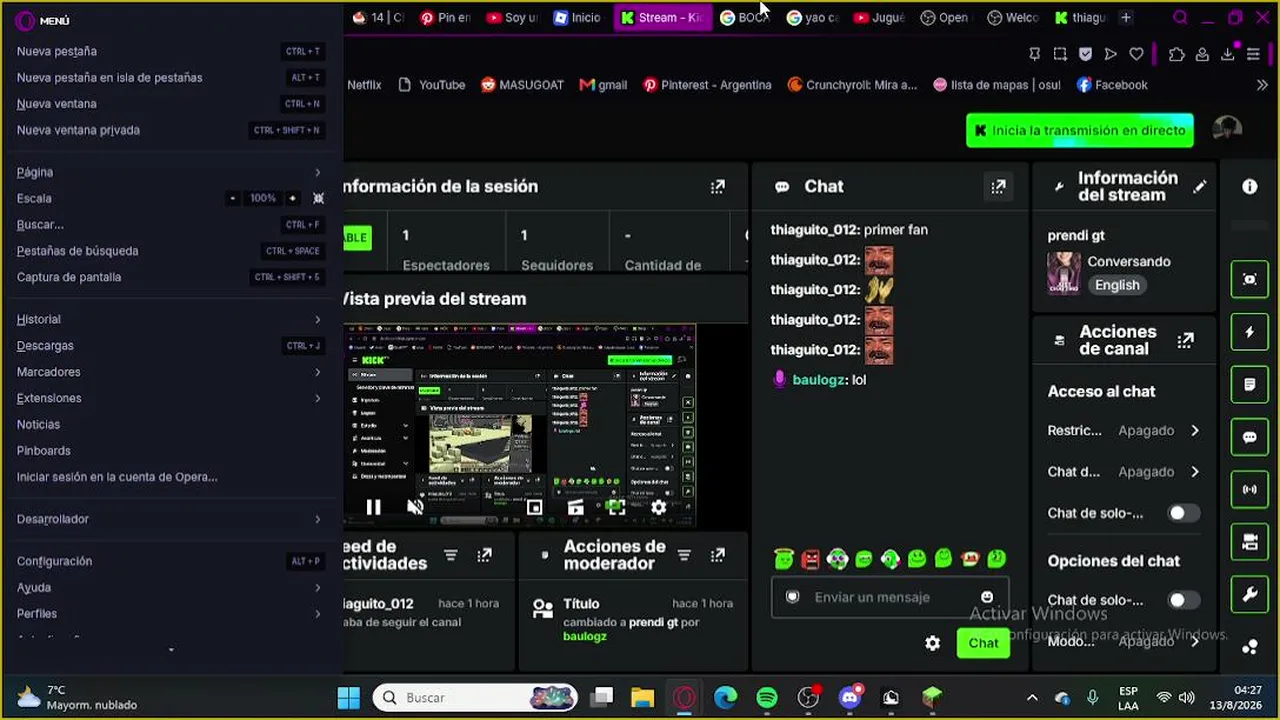
Task: Open Discord from the taskbar
Action: [x=850, y=698]
